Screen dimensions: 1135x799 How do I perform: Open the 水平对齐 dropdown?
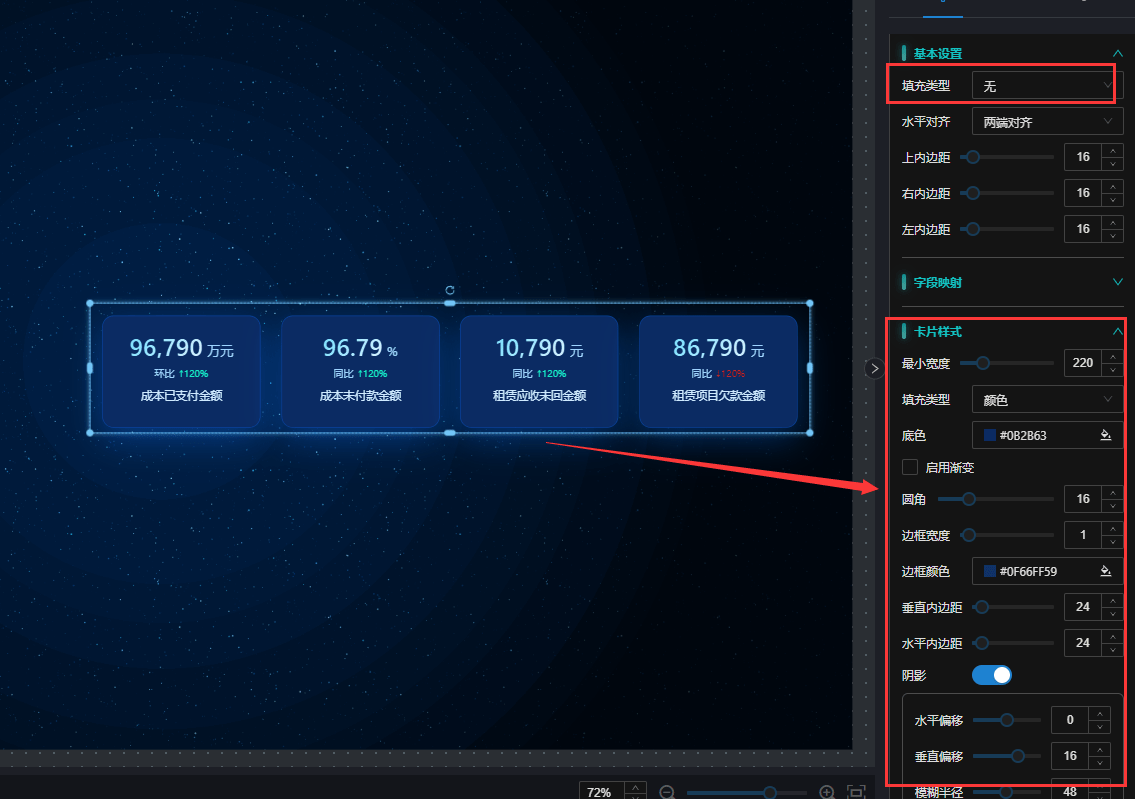[1047, 122]
